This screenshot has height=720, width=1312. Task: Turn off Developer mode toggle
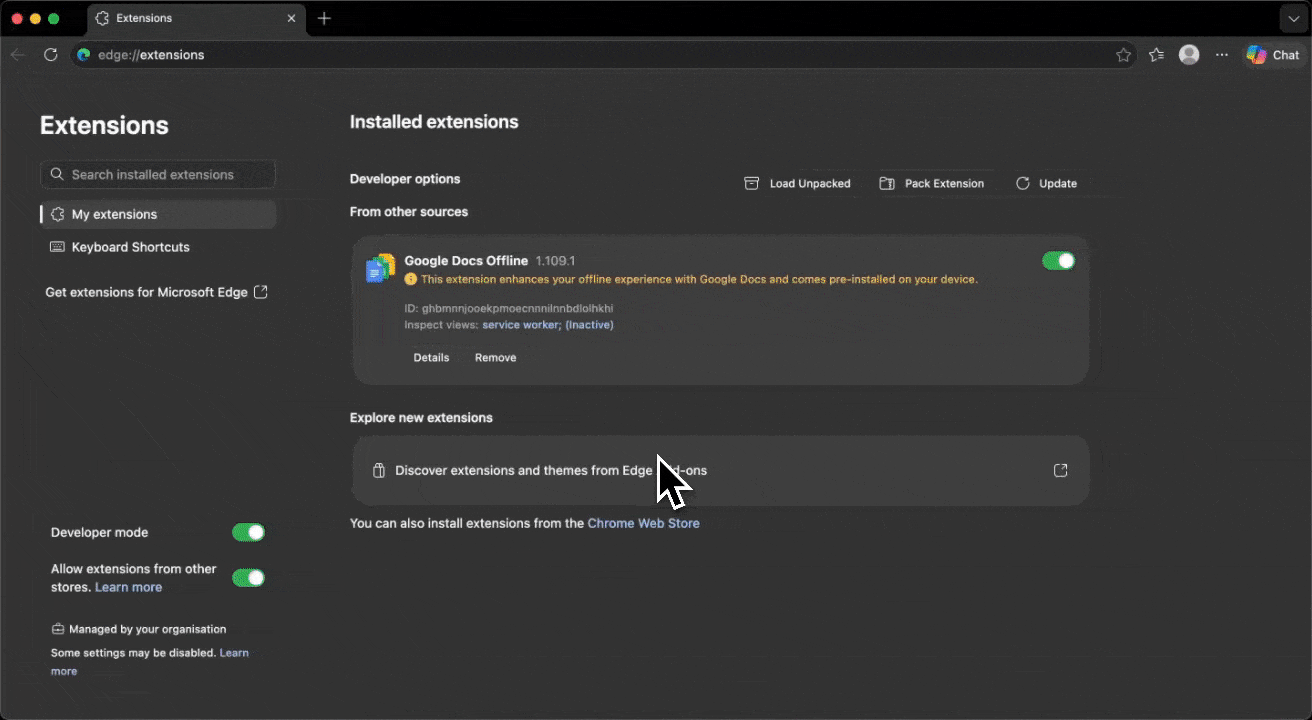[x=248, y=532]
